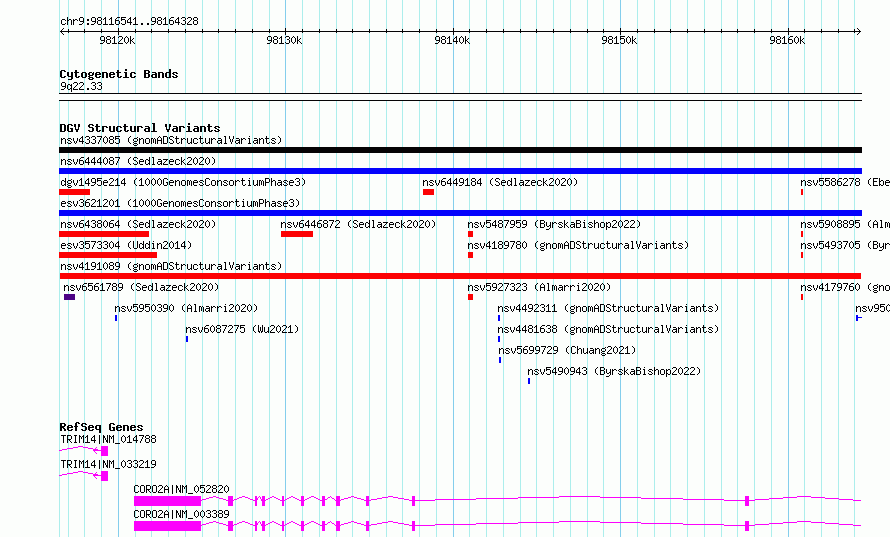This screenshot has height=537, width=890.
Task: Open the RefSeq Genes track title
Action: click(101, 427)
